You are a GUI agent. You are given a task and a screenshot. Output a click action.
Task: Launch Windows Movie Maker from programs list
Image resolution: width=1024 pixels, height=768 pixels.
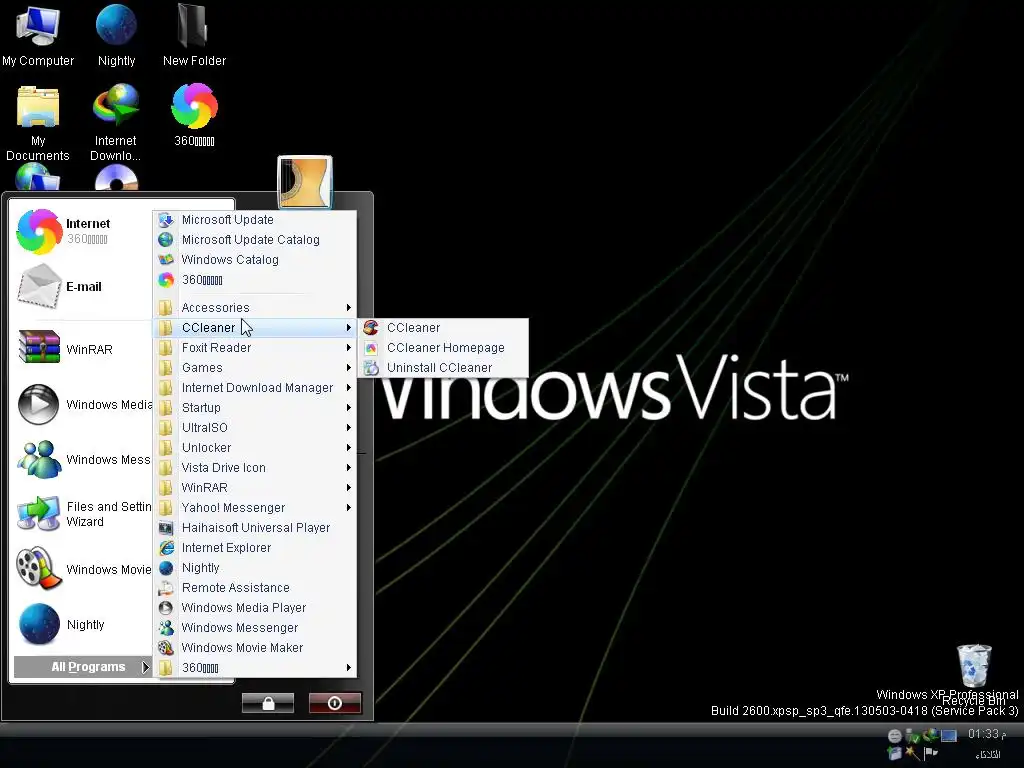(256, 648)
